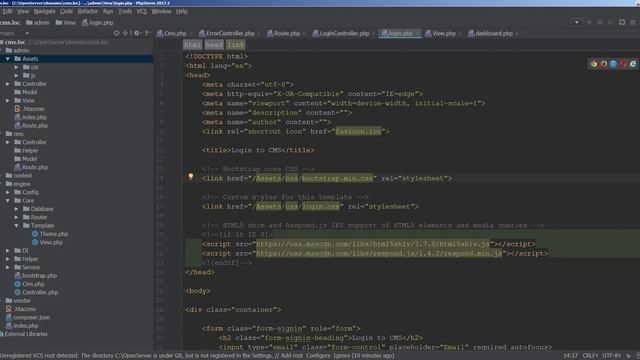Open the Help menu

point(182,11)
